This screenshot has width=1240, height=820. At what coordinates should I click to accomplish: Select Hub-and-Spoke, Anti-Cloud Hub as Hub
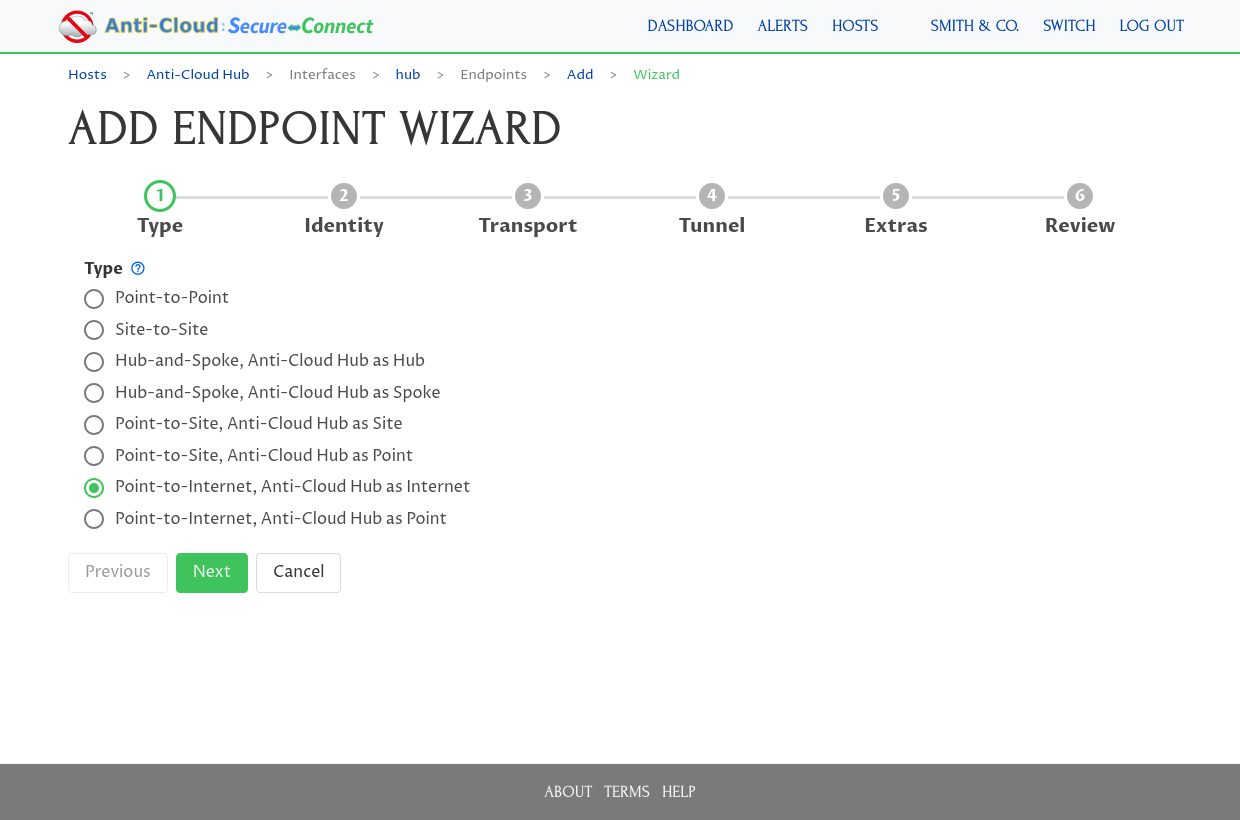tap(94, 362)
